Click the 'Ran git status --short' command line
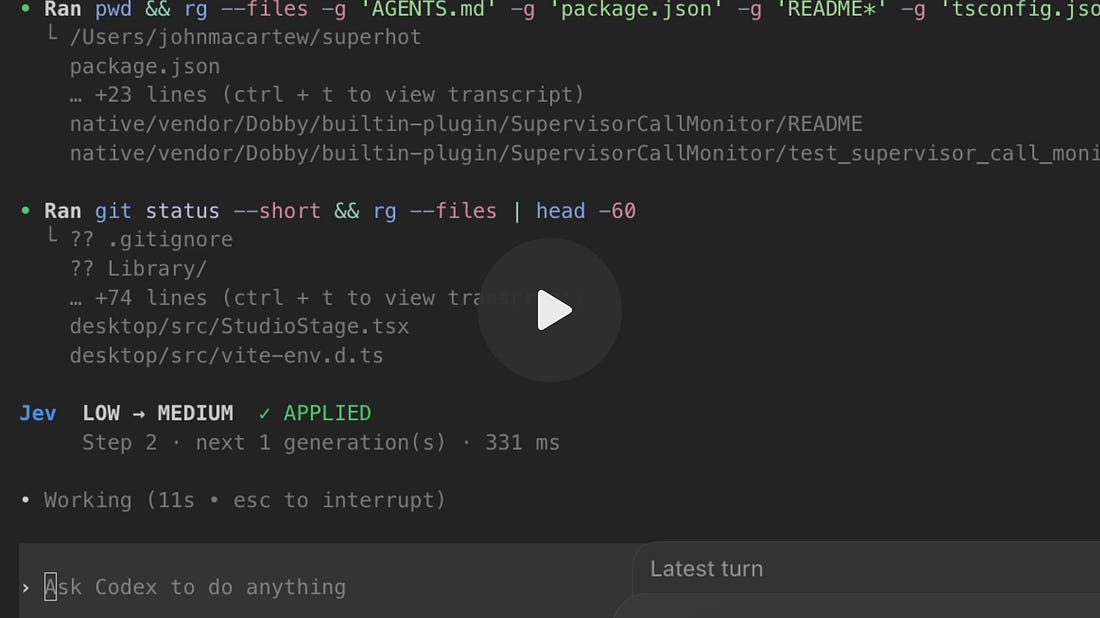Viewport: 1100px width, 618px height. (340, 210)
